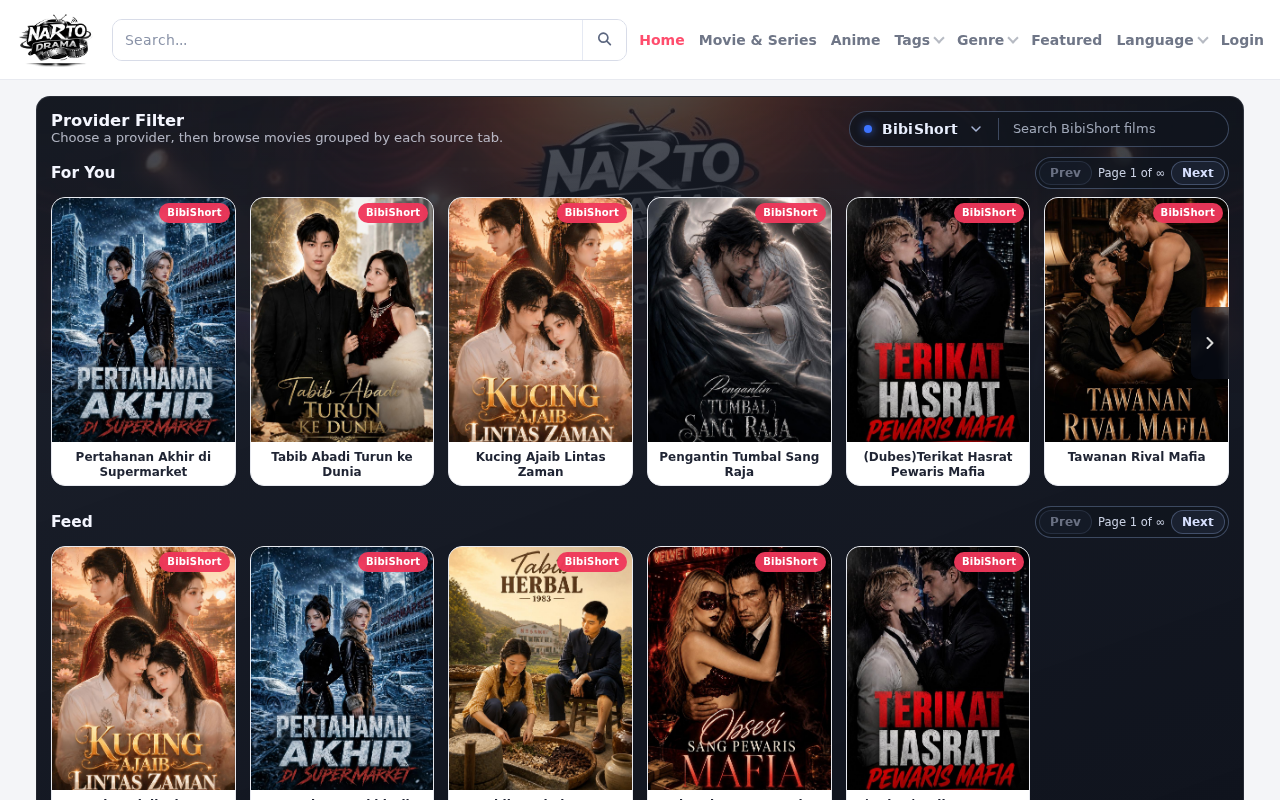Open Tawanan Rival Mafia poster

click(1136, 320)
